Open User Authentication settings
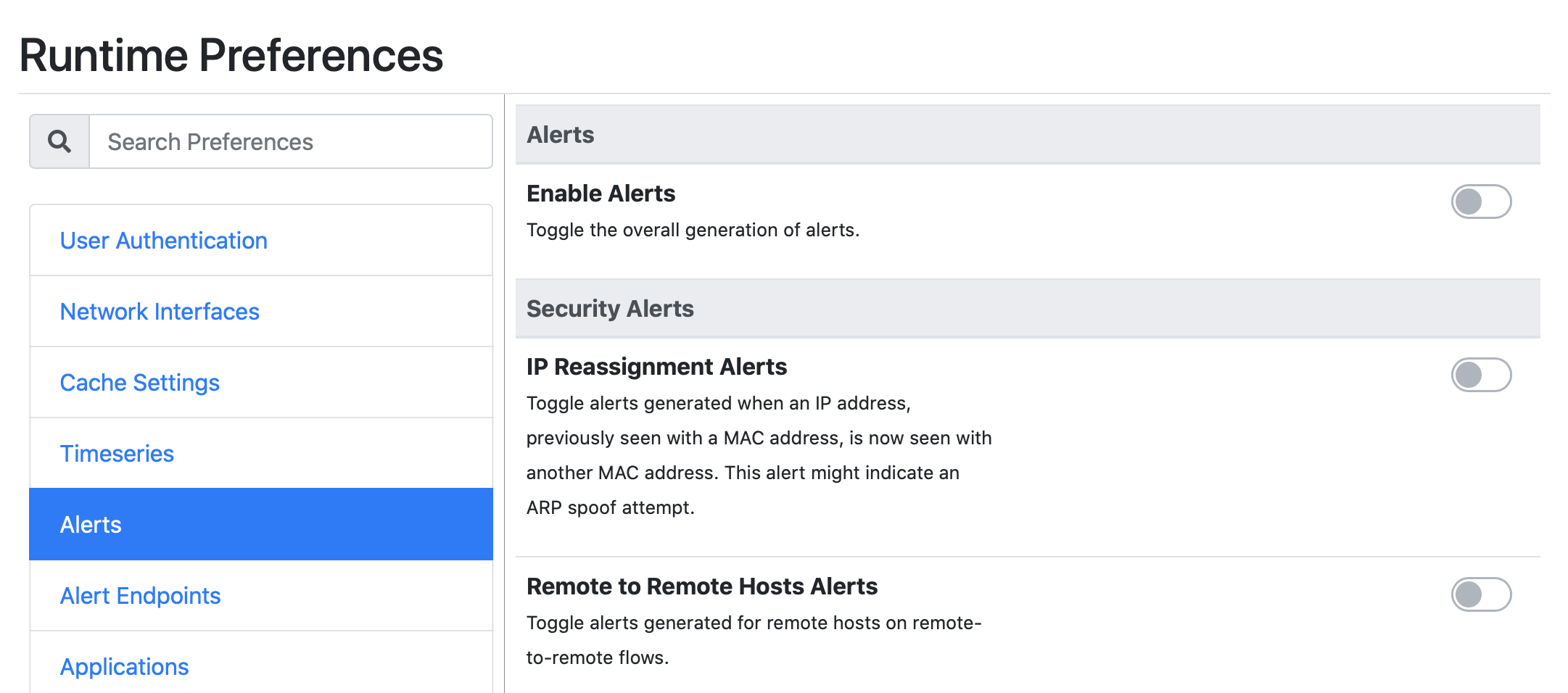This screenshot has width=1568, height=693. pyautogui.click(x=163, y=240)
